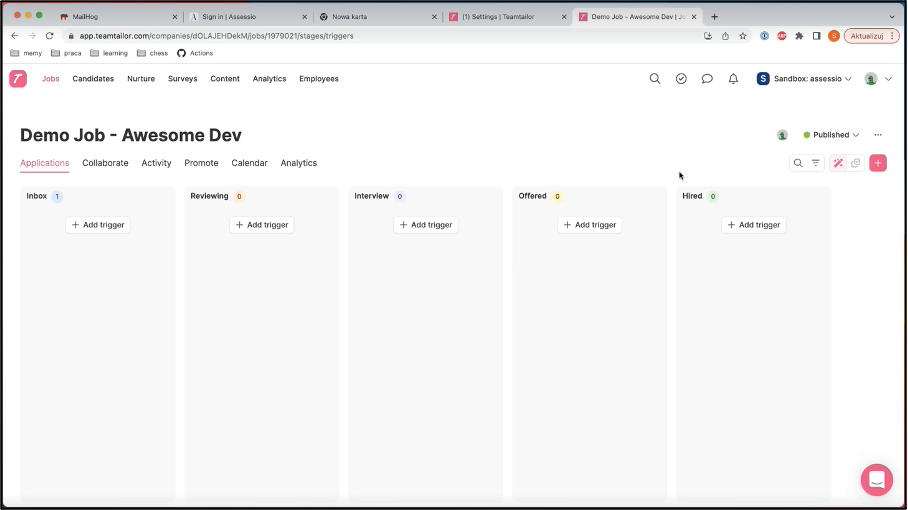
Task: Go to Candidates in the top navigation
Action: point(93,79)
